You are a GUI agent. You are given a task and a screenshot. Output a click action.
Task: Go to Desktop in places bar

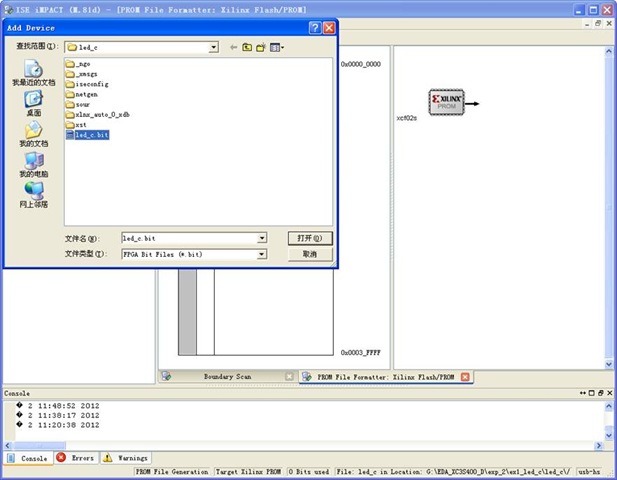pyautogui.click(x=33, y=103)
